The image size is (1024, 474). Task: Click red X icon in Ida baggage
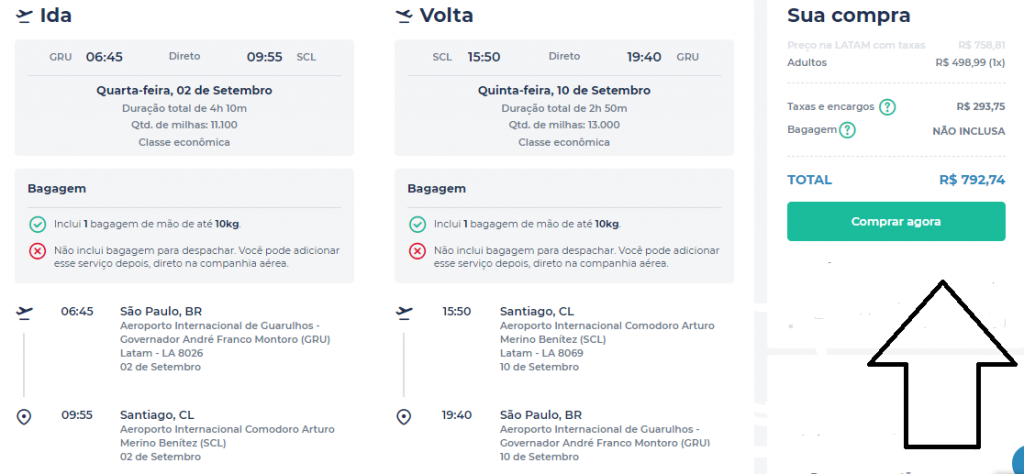(x=37, y=251)
